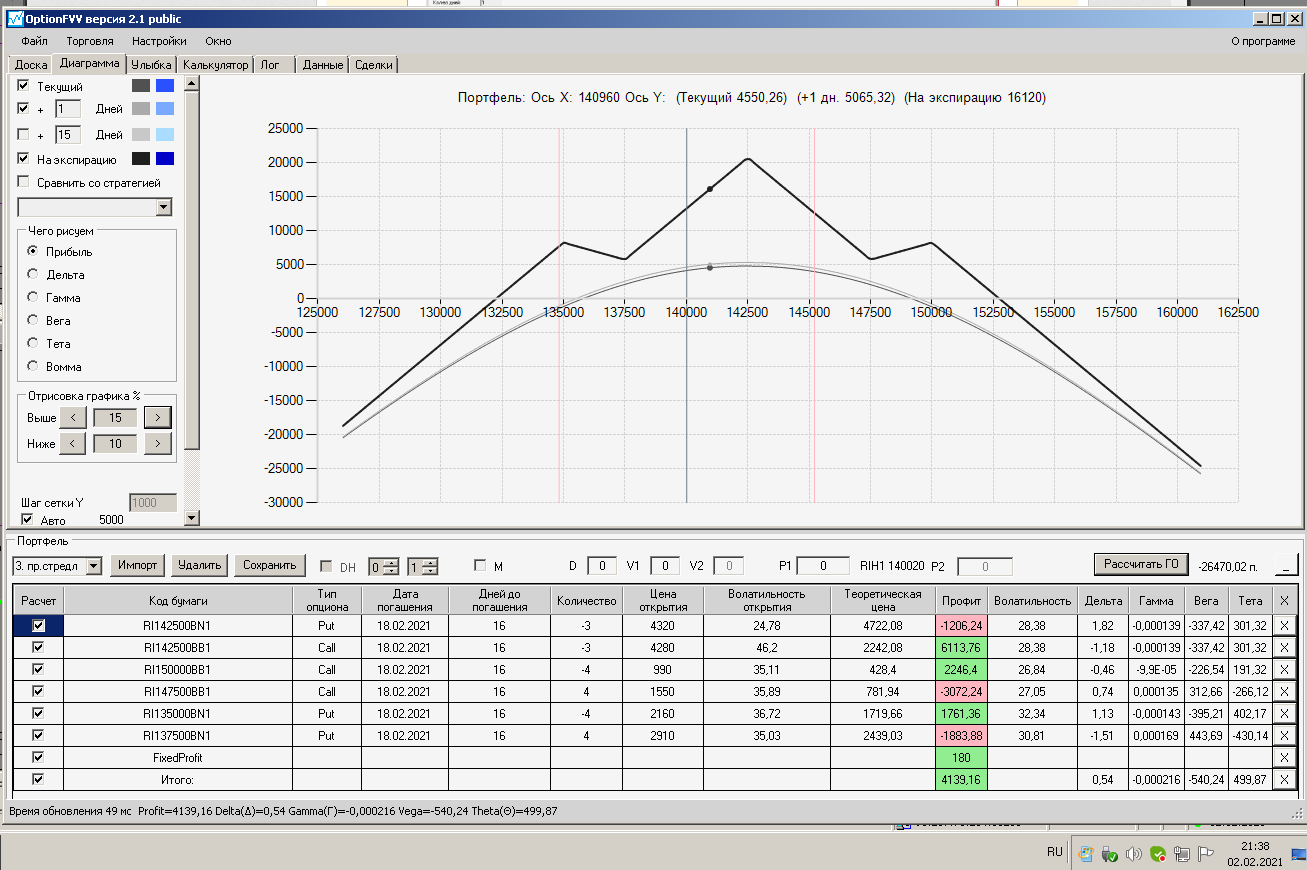
Task: Click the collapse button beside -26470,02 п.
Action: 1286,565
